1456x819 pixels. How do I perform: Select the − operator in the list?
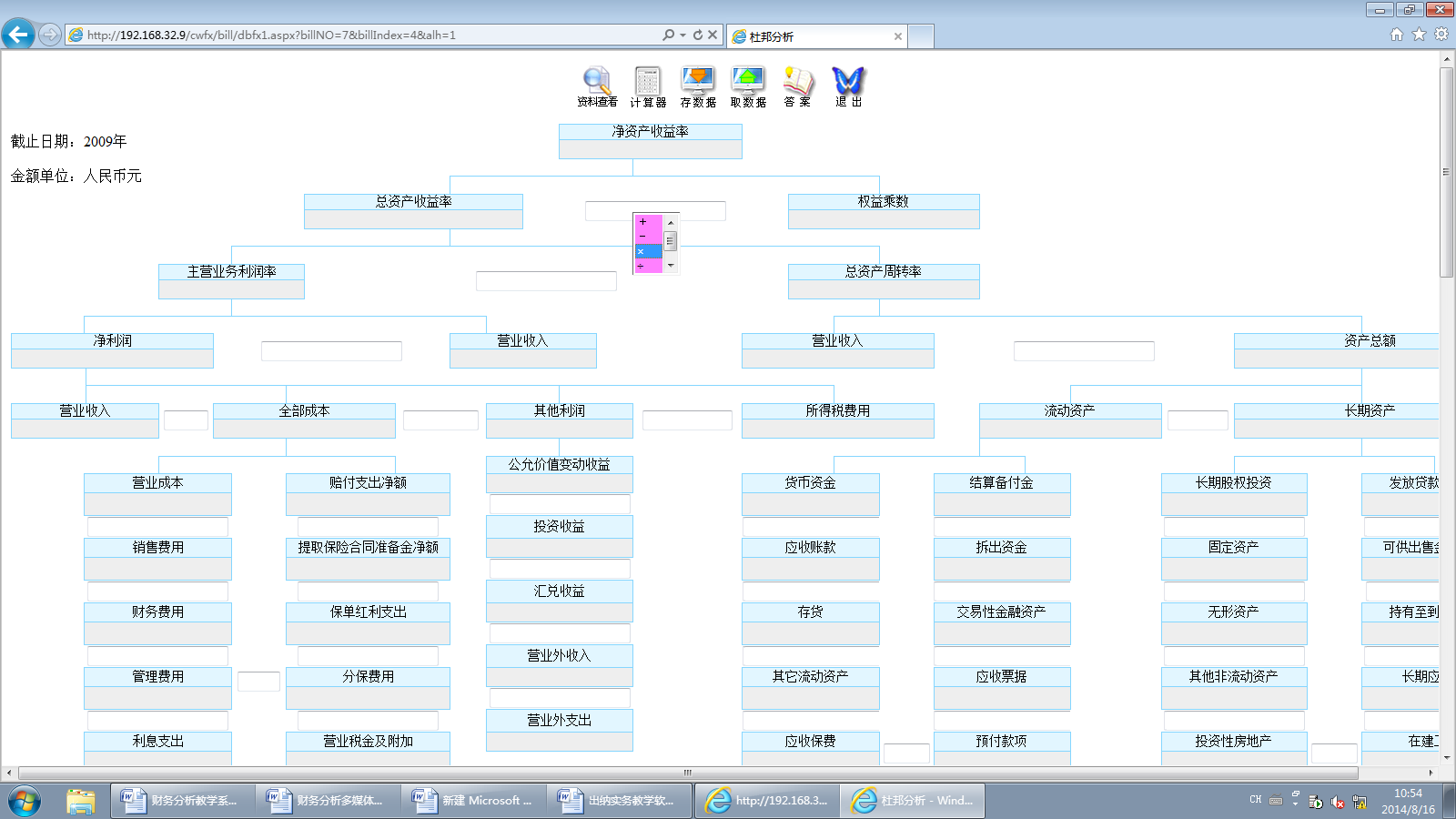point(649,237)
